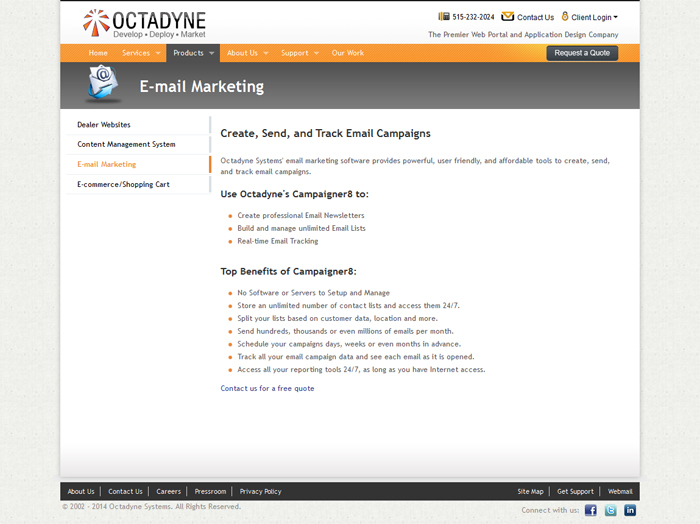
Task: Open the footer Get Support link
Action: 575,491
